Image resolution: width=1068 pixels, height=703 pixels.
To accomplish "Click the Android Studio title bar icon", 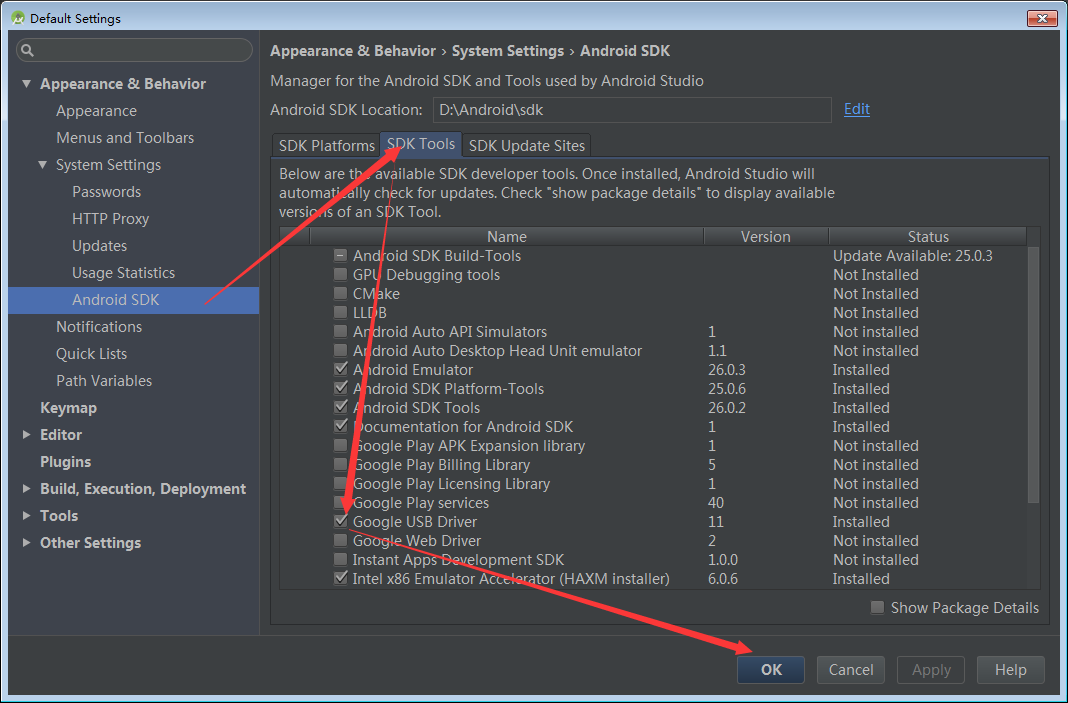I will click(x=18, y=18).
